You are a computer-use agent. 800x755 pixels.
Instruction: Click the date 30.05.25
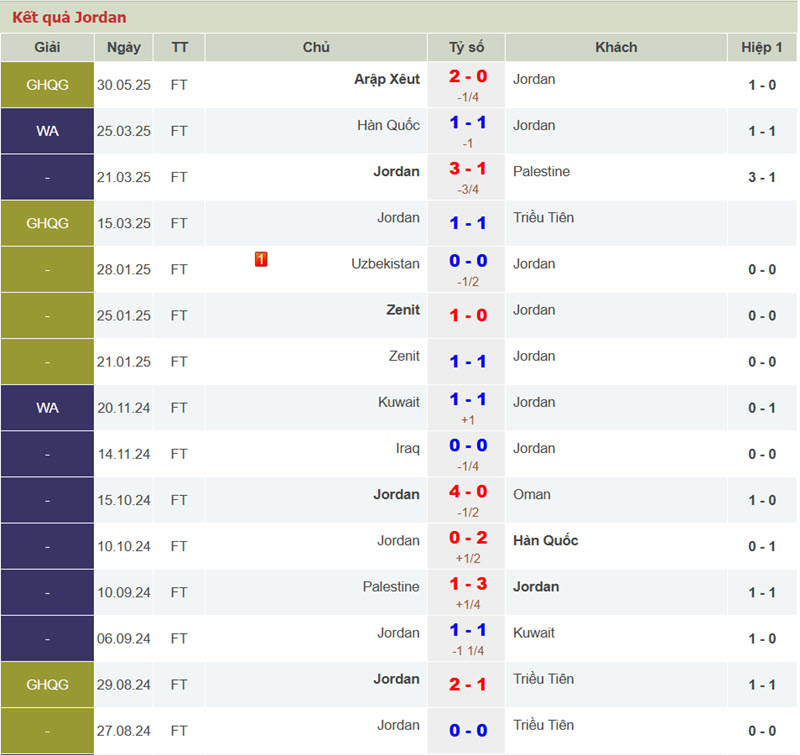point(124,85)
